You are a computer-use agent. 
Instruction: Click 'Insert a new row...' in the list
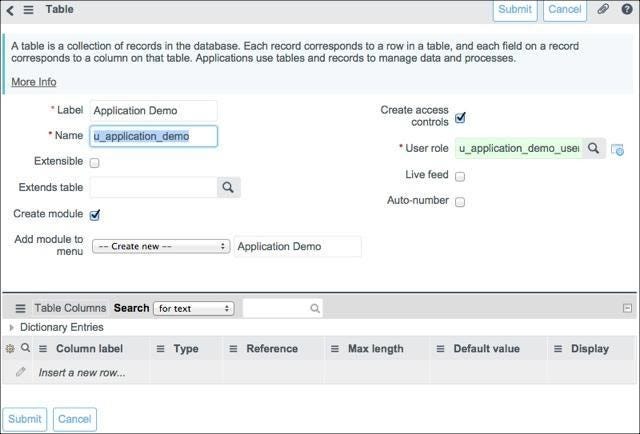click(x=82, y=372)
